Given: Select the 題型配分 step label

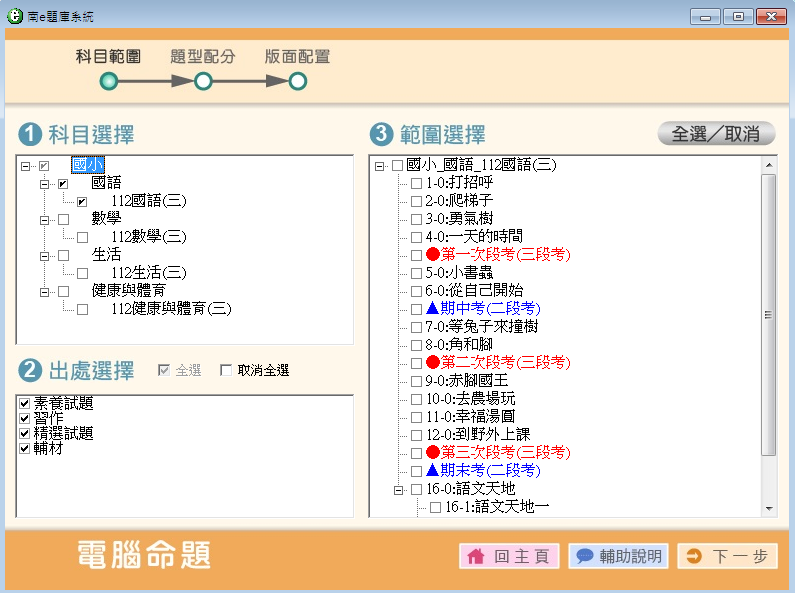Looking at the screenshot, I should [203, 57].
